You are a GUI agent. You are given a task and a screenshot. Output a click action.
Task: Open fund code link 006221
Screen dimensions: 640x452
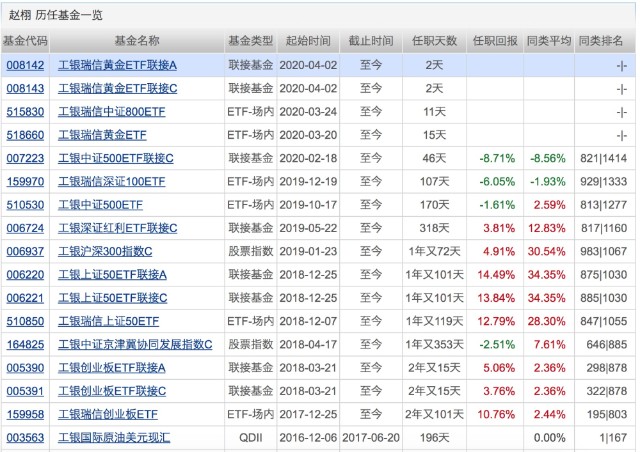[x=25, y=298]
